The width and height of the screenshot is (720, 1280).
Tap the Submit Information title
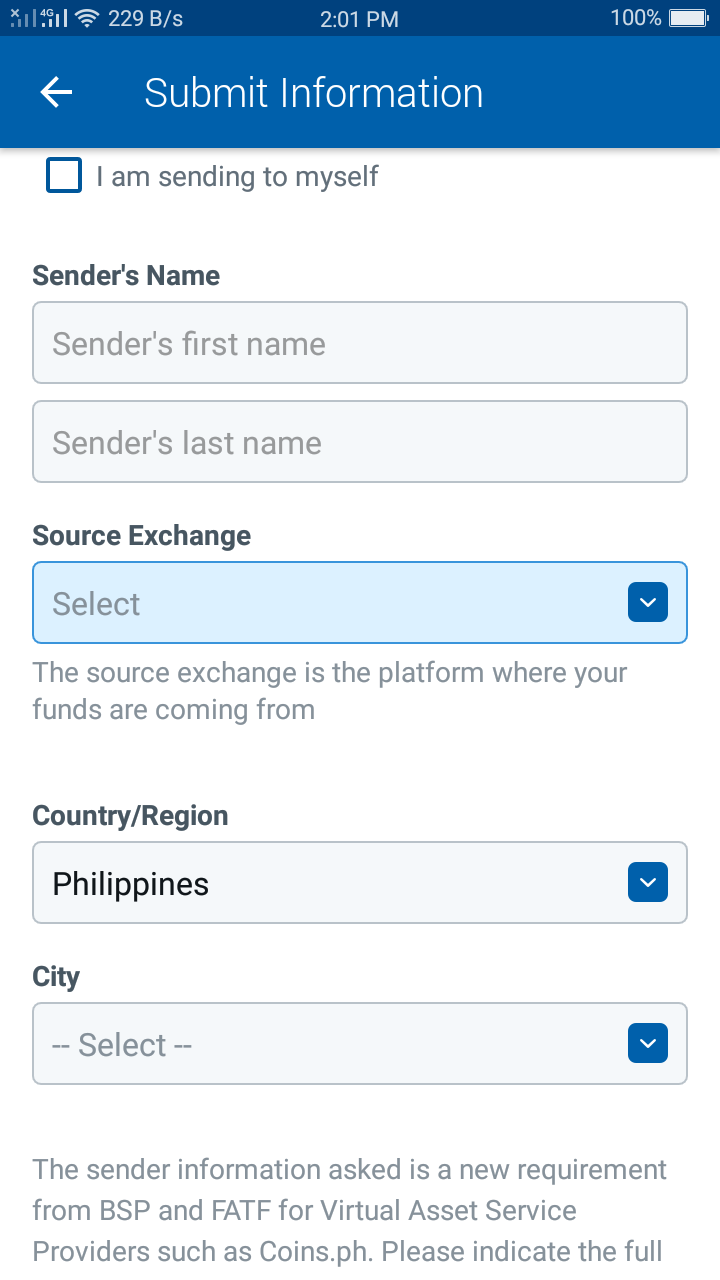click(314, 93)
